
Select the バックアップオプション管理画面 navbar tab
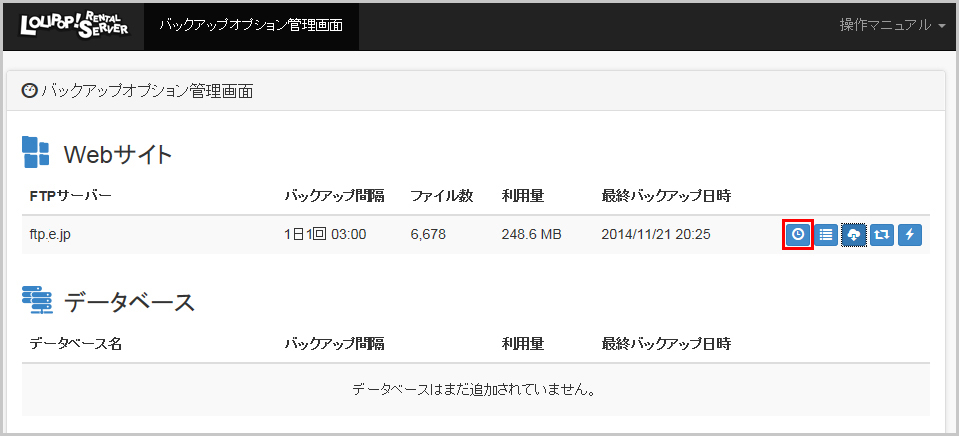coord(251,25)
